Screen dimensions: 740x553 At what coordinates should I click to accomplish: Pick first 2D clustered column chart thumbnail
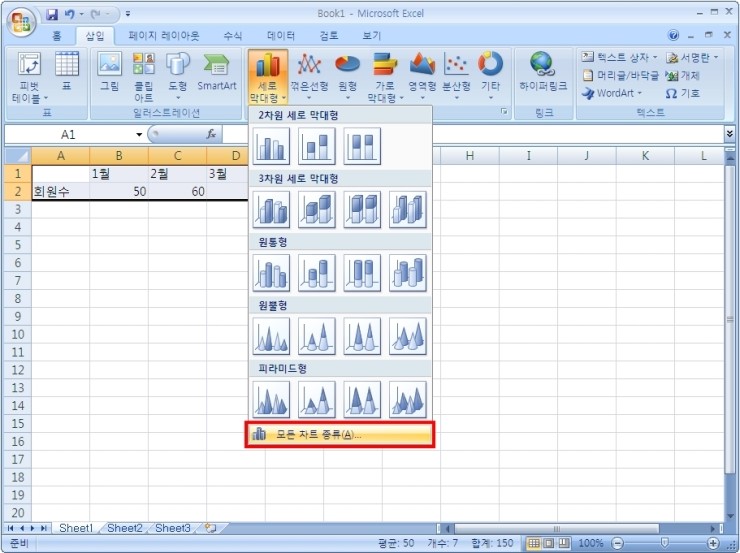(271, 147)
